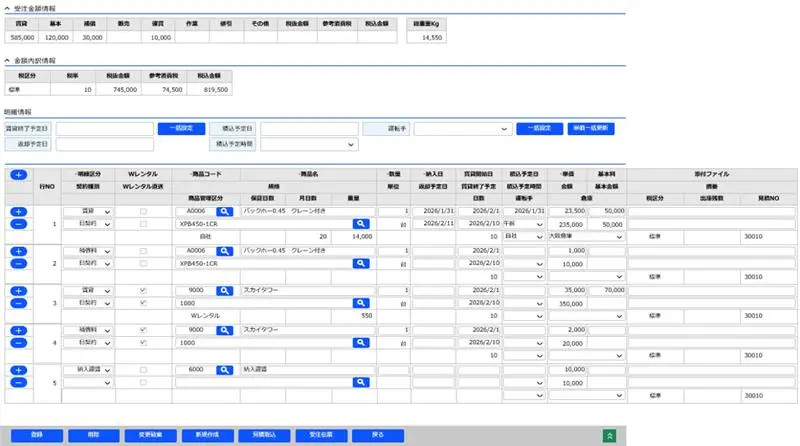Viewport: 800px width, 446px height.
Task: Click the 戻る button at the bottom
Action: click(x=373, y=436)
